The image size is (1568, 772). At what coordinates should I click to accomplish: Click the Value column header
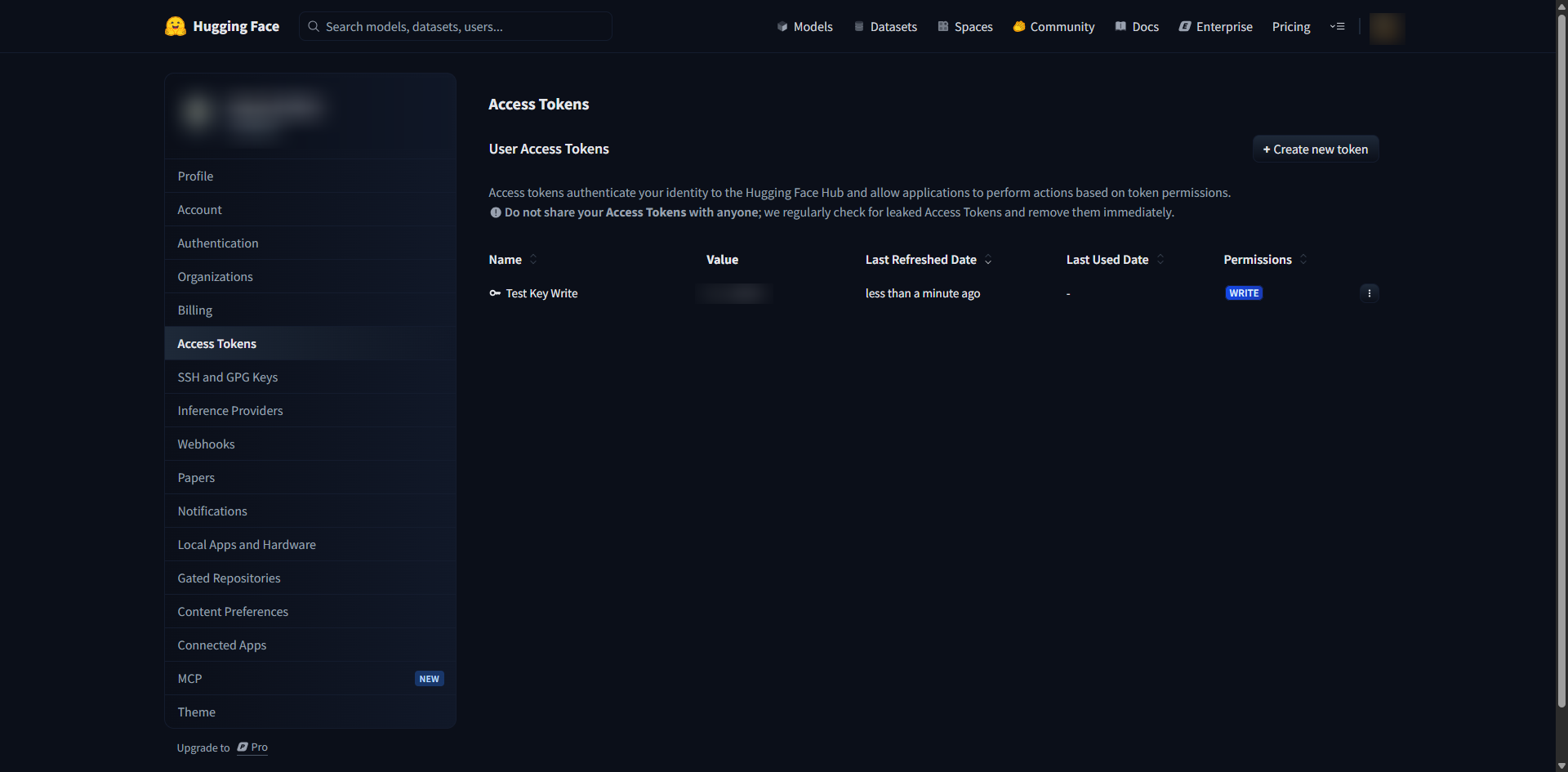click(722, 260)
